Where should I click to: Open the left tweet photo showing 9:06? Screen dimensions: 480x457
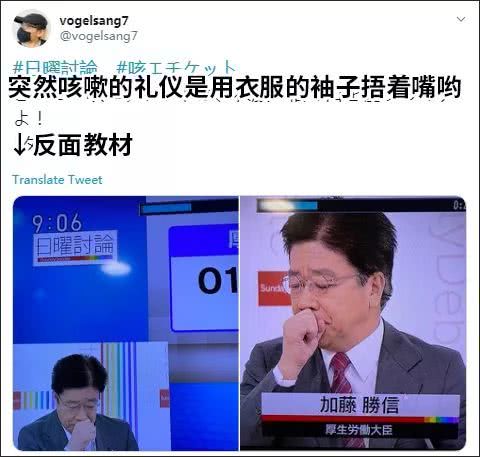pos(126,323)
